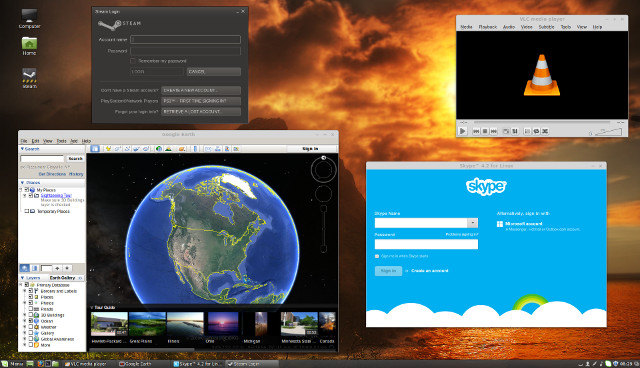Image resolution: width=640 pixels, height=368 pixels.
Task: Click the VLC play button
Action: tap(462, 131)
